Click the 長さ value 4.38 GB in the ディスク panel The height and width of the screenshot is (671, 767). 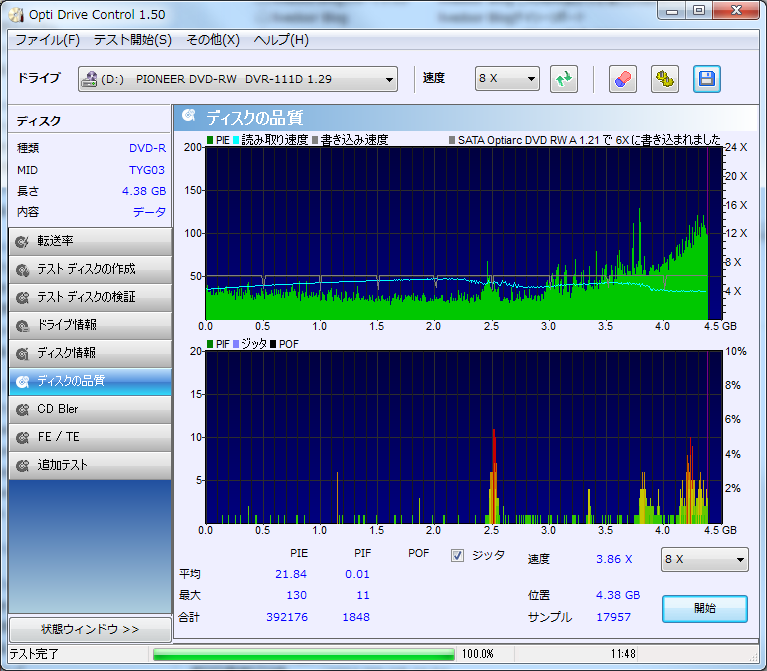[x=144, y=191]
